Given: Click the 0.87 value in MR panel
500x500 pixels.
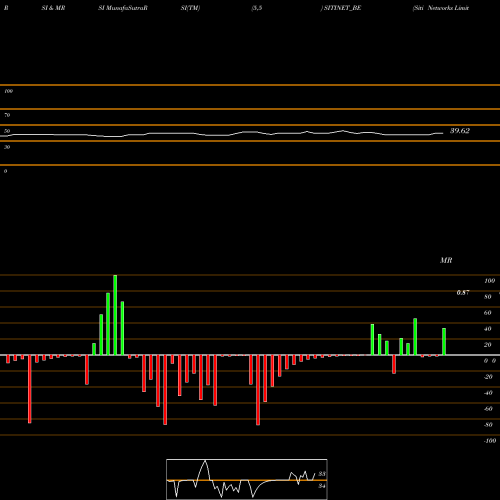Looking at the screenshot, I should click(x=463, y=292).
